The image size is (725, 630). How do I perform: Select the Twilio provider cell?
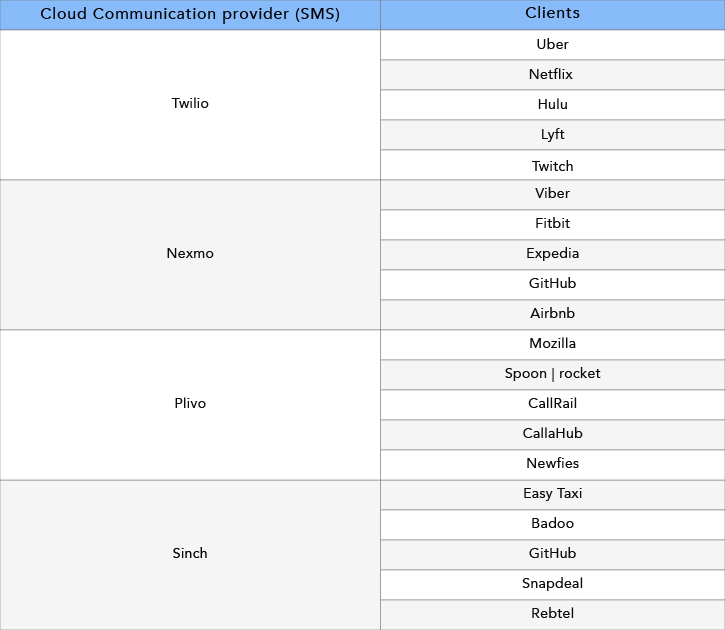click(x=190, y=104)
